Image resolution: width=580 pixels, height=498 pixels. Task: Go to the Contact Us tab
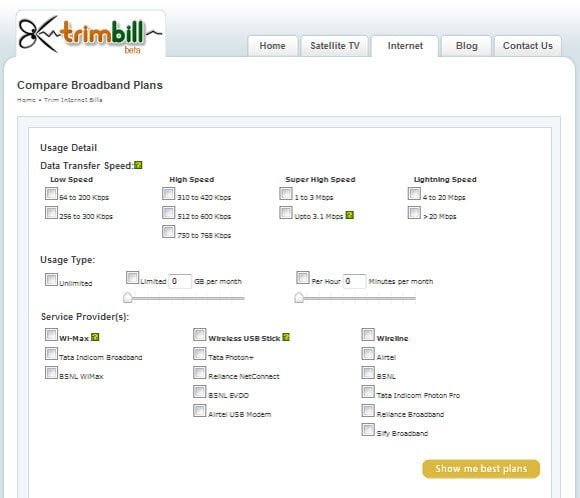pyautogui.click(x=528, y=46)
